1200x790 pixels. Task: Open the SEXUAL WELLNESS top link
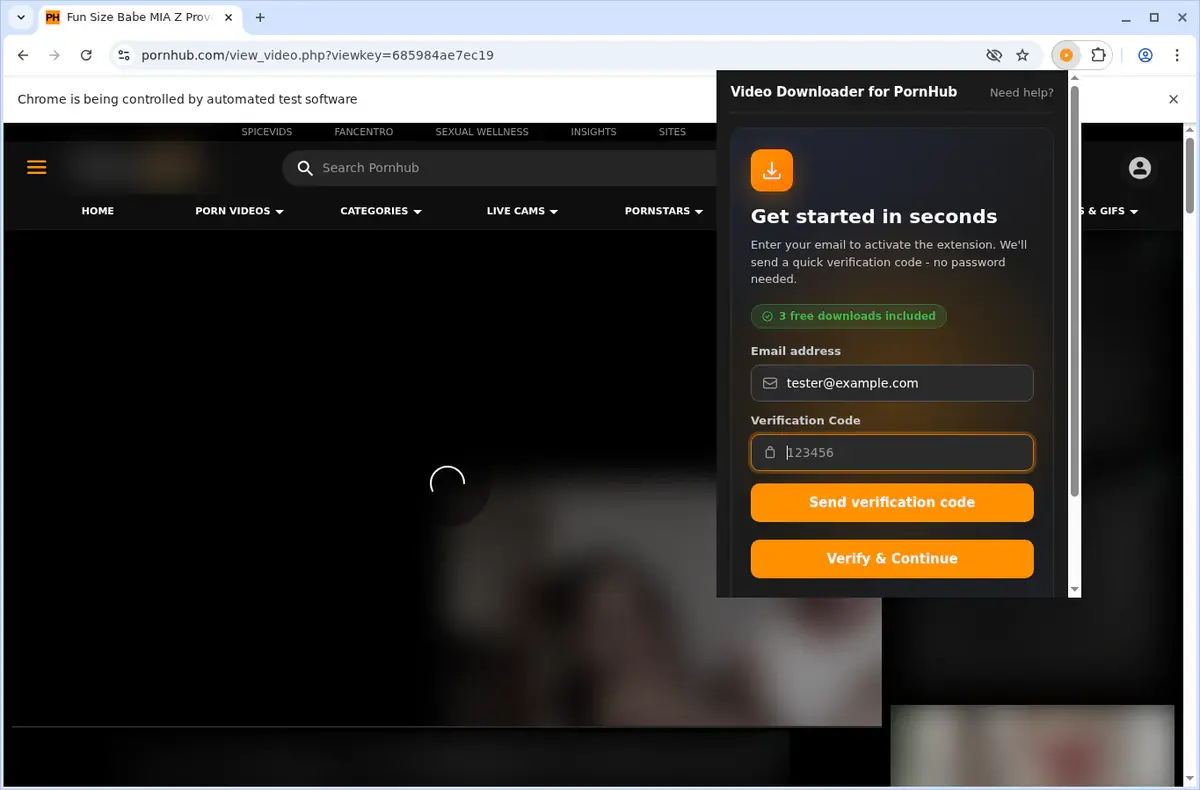click(x=482, y=132)
